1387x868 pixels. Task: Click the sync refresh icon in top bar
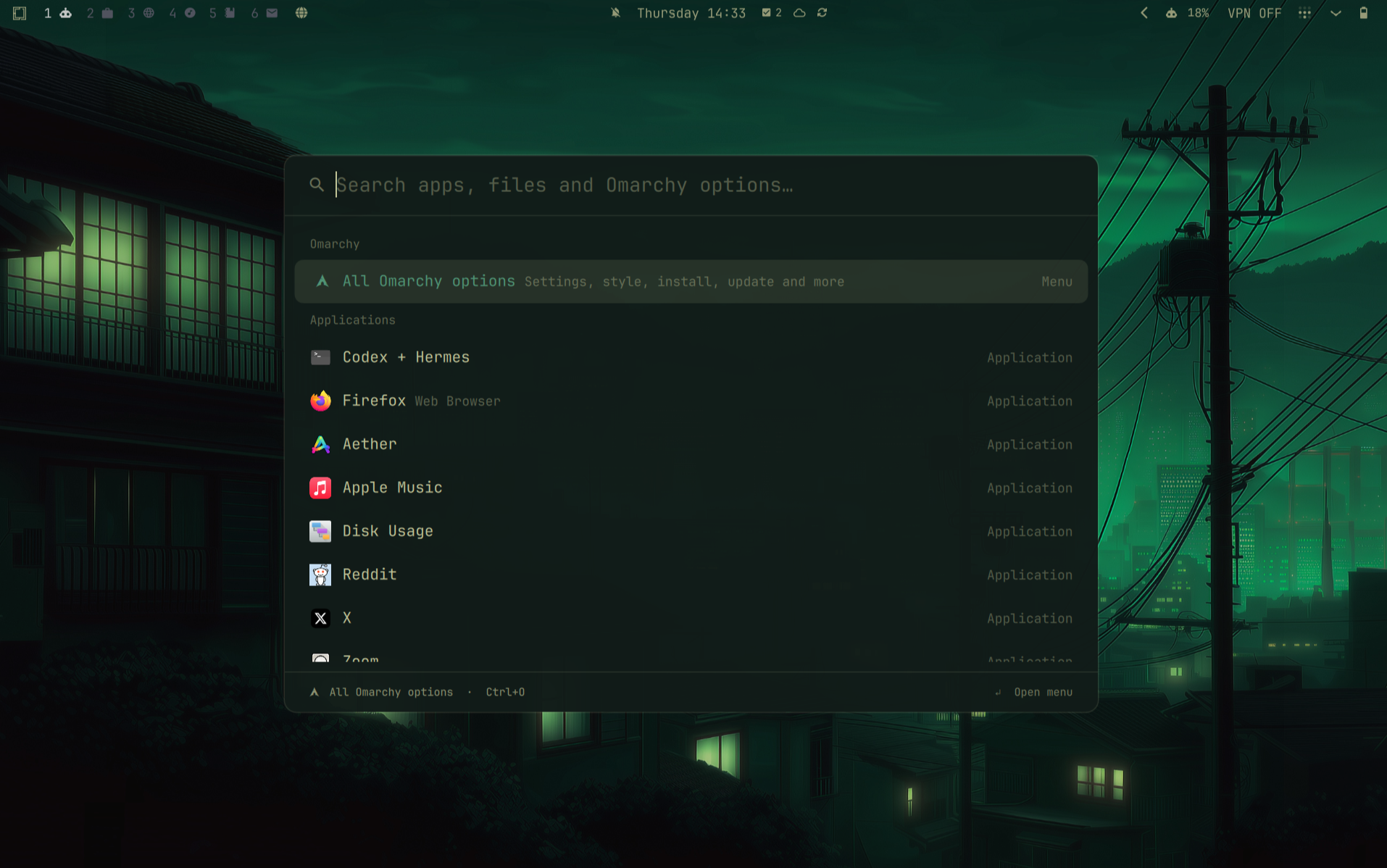tap(822, 13)
